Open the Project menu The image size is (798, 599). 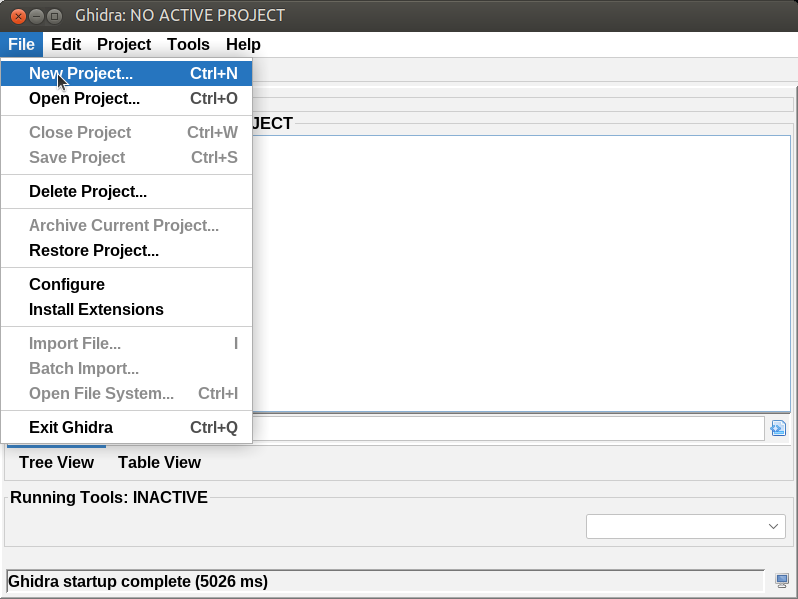pos(124,45)
